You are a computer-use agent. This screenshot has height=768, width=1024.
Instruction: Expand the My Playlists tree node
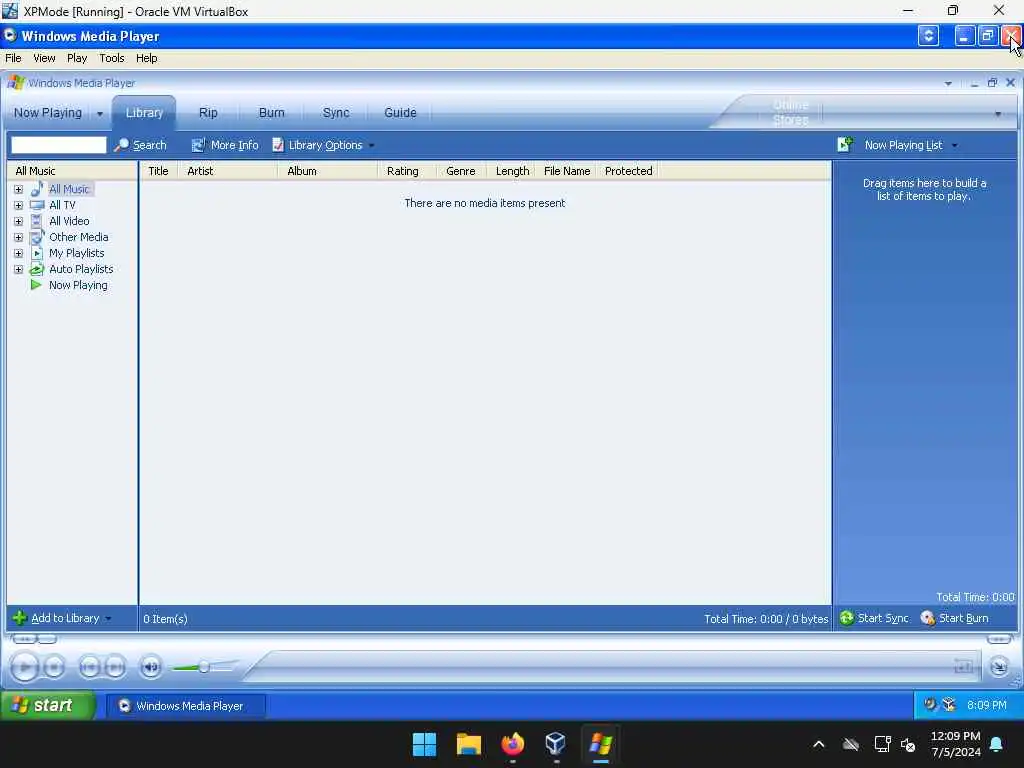(18, 253)
